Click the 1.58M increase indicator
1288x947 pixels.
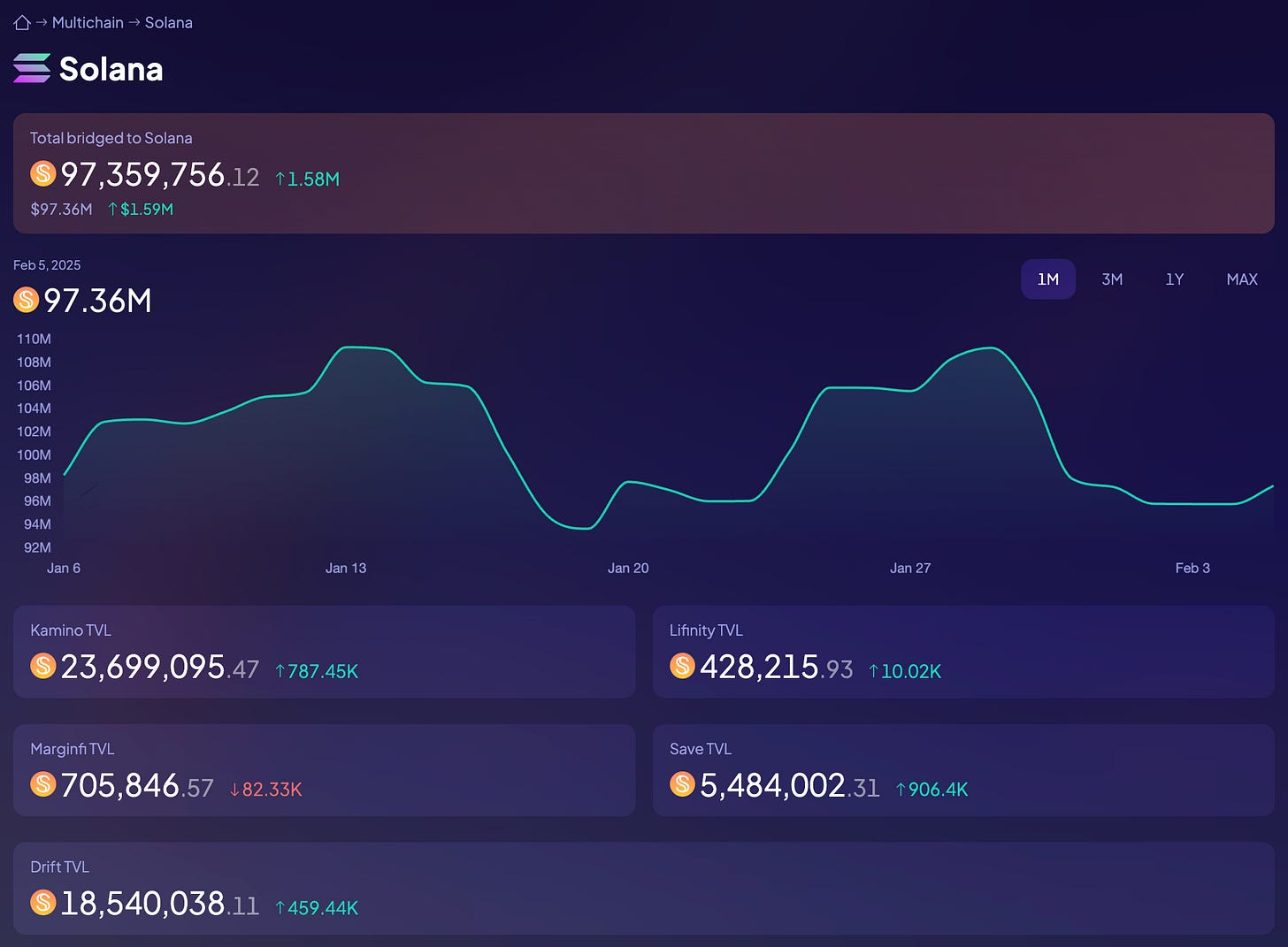click(307, 179)
